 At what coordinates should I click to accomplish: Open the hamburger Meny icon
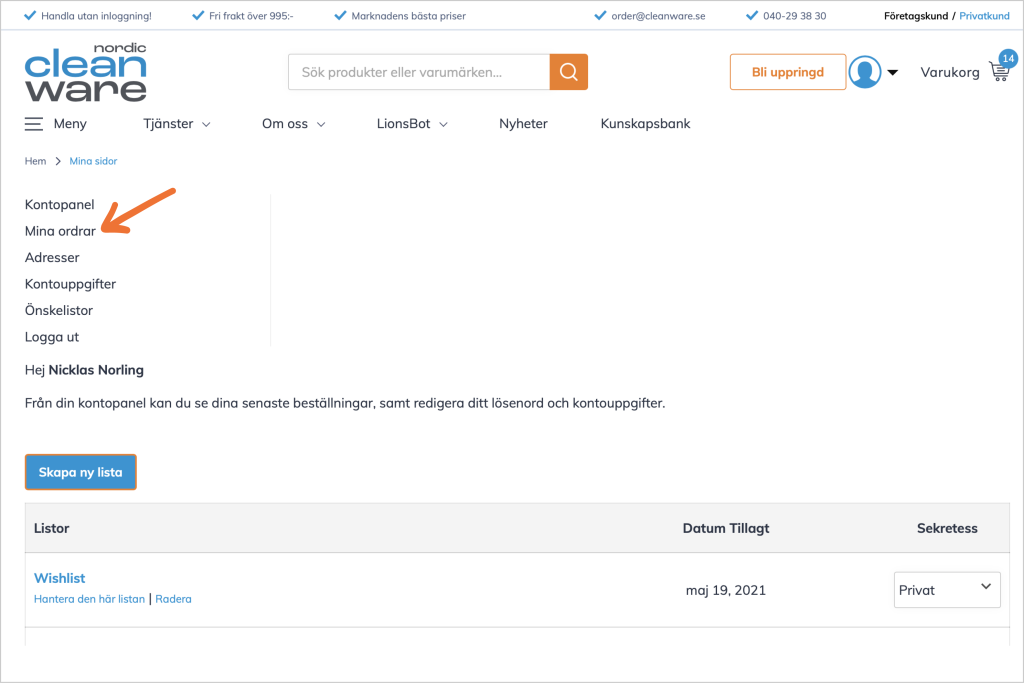tap(34, 124)
